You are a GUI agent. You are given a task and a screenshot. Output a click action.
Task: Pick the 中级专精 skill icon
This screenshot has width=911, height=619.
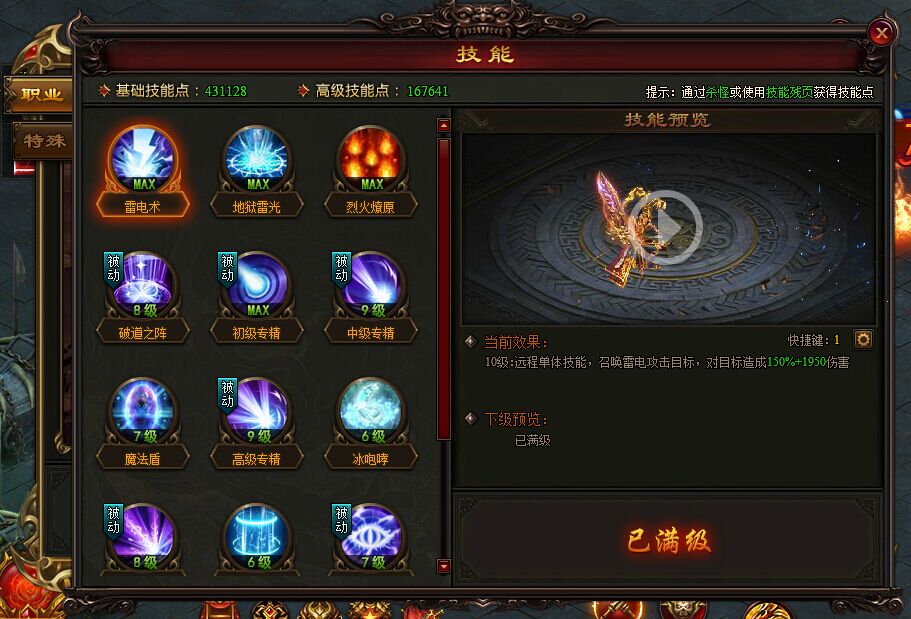371,285
